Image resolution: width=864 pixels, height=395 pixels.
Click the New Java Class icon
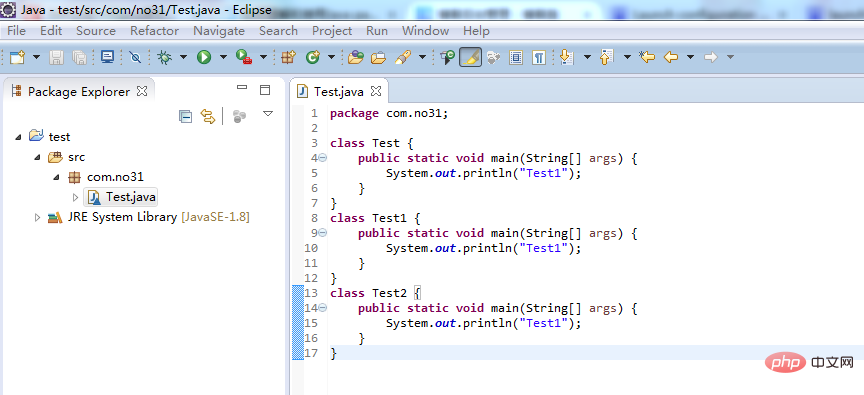pos(313,57)
